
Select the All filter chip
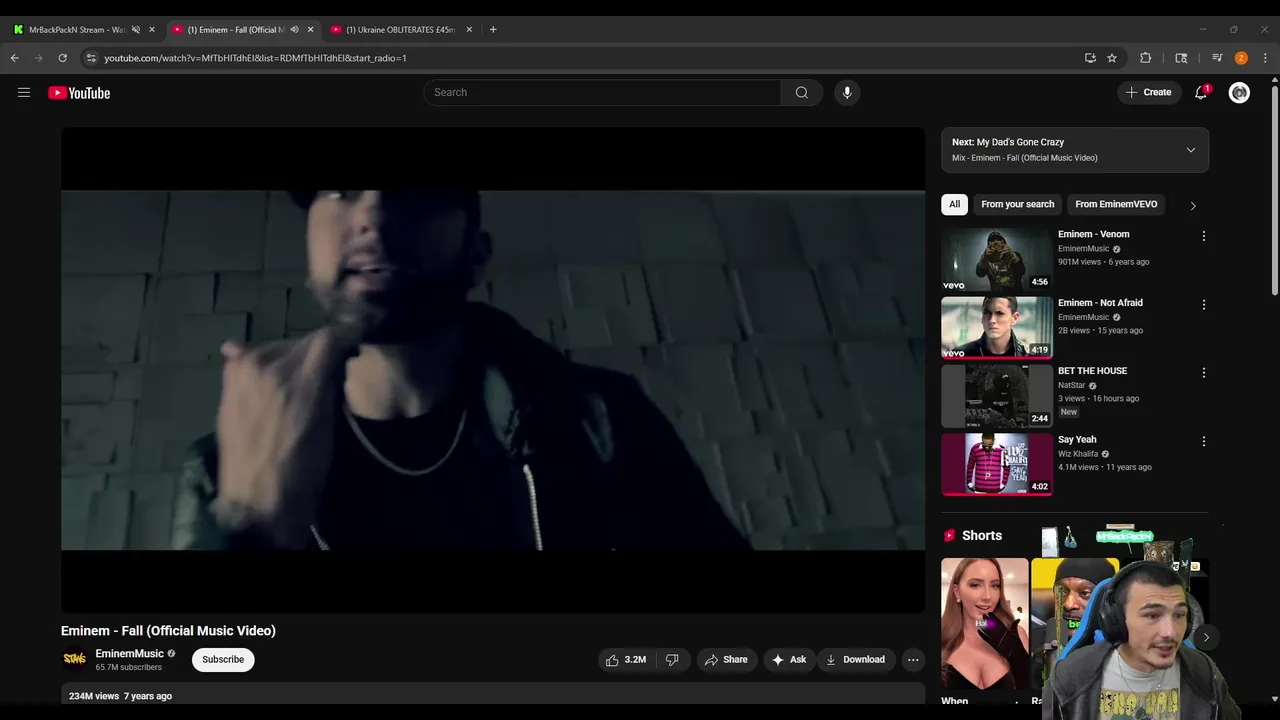[954, 204]
